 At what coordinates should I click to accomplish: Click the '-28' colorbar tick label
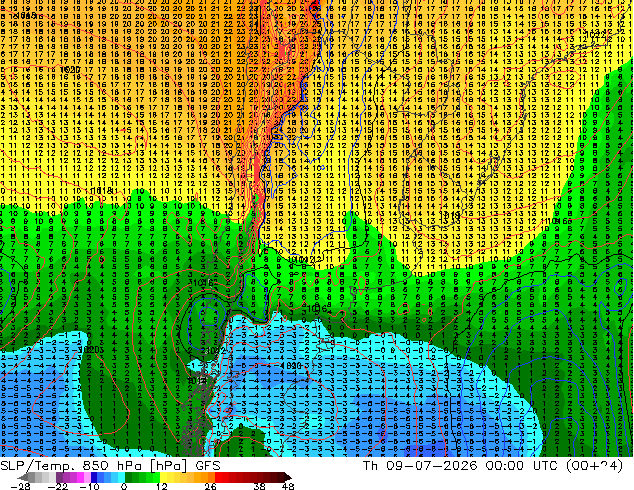pyautogui.click(x=20, y=486)
